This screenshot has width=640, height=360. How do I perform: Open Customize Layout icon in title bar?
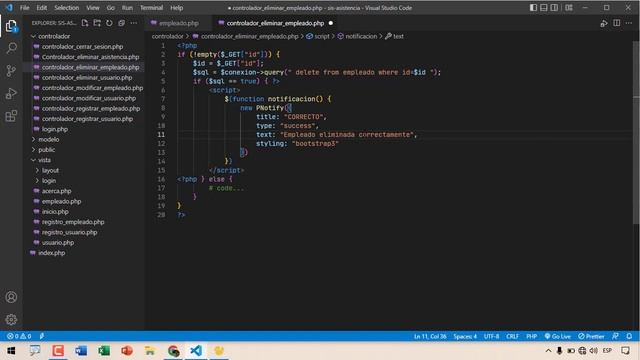click(x=569, y=8)
